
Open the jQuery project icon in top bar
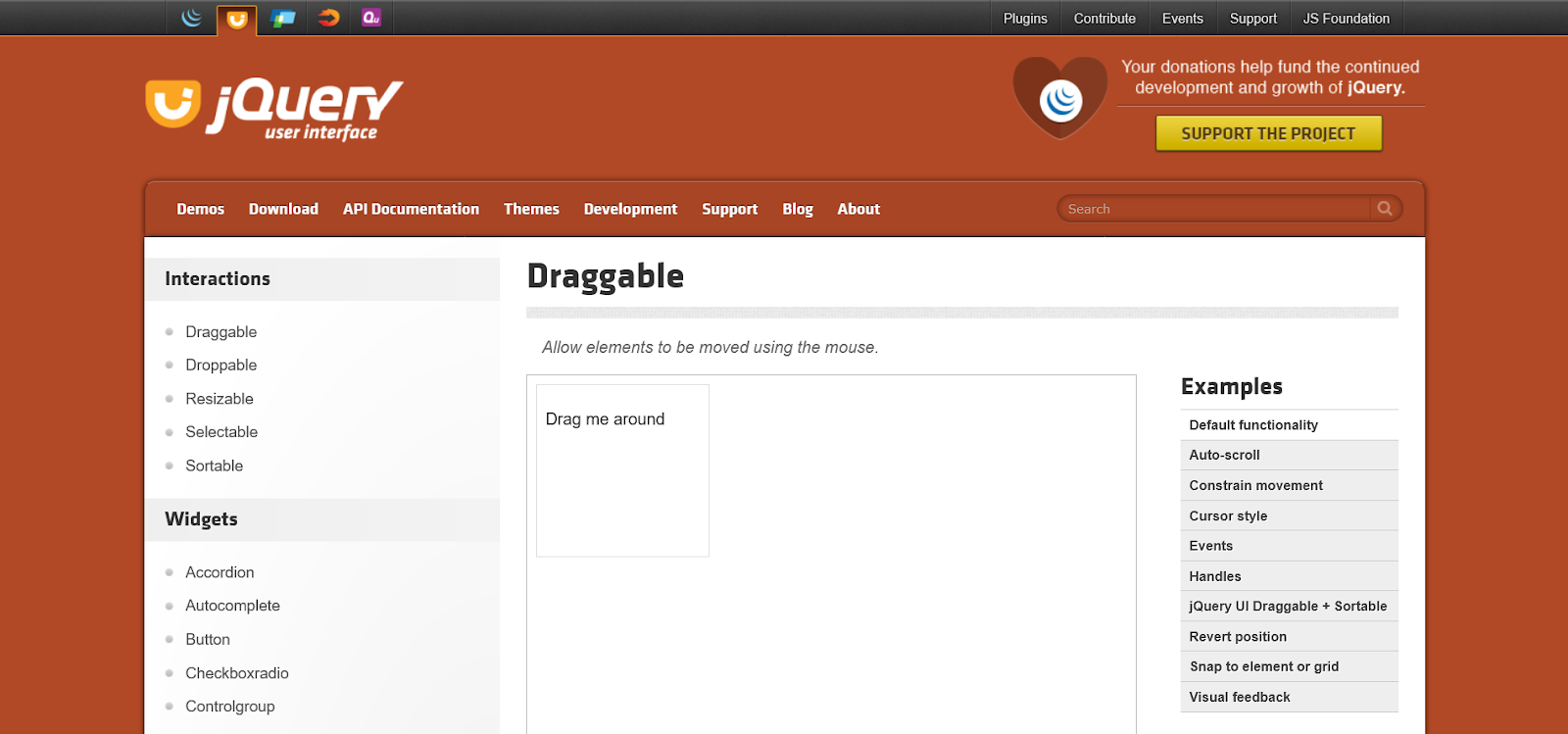click(x=192, y=18)
